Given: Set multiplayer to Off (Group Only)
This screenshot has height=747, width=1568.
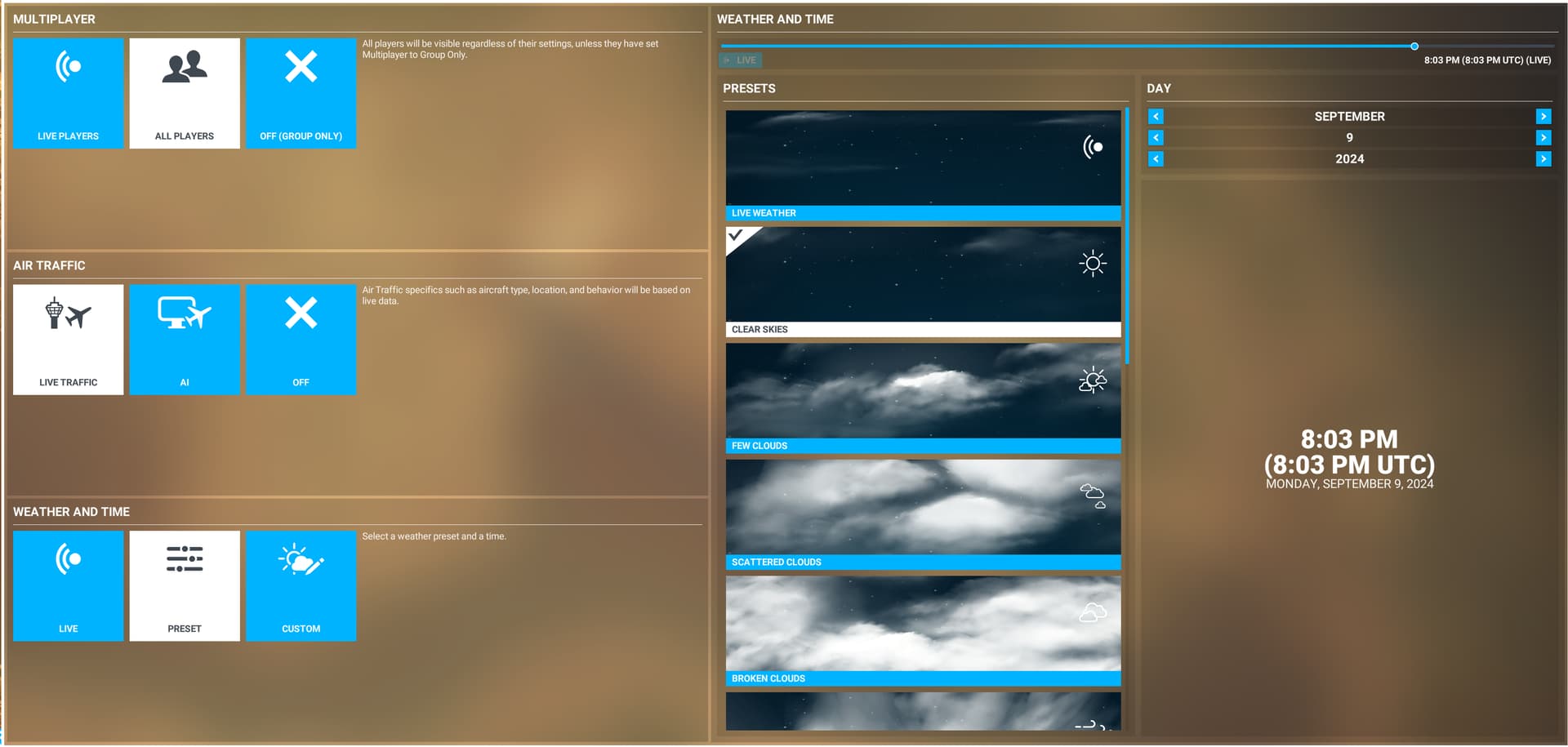Looking at the screenshot, I should 301,93.
